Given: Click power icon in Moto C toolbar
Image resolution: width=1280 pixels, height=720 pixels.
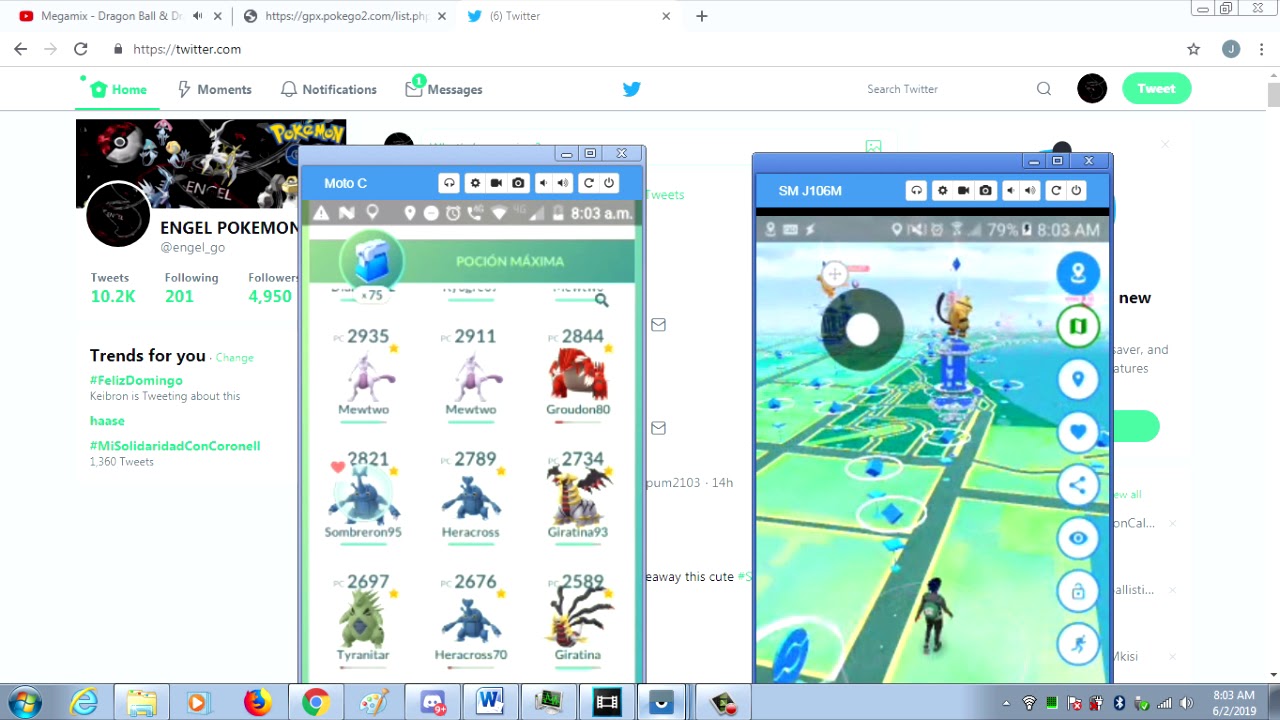Looking at the screenshot, I should coord(609,183).
